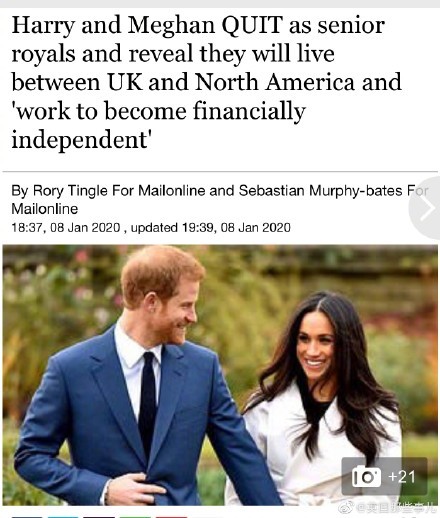Open the main Harry and Meghan photo
The width and height of the screenshot is (440, 518).
click(x=220, y=375)
